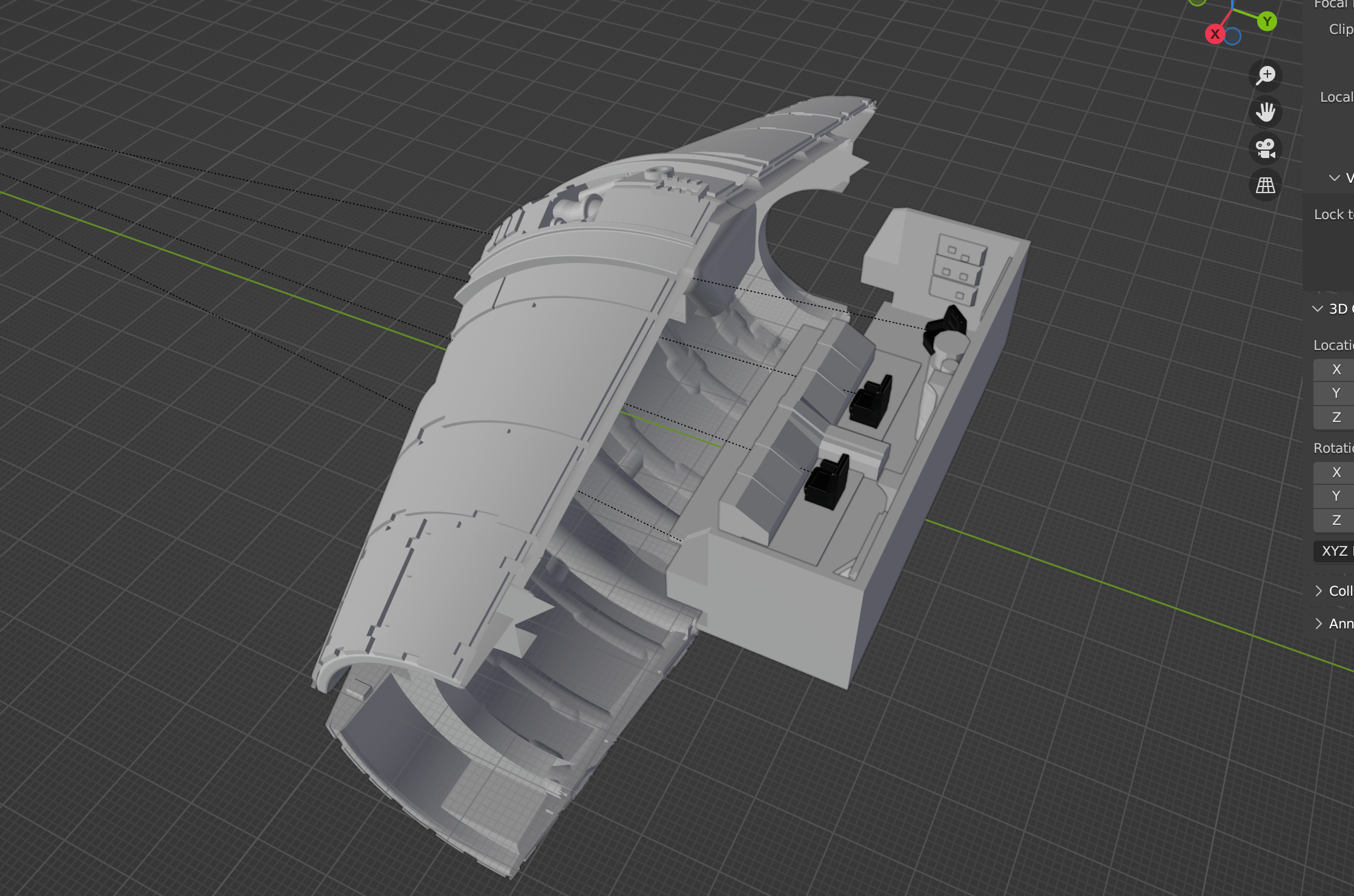Click the hollow blue negative Z gizmo circle
The width and height of the screenshot is (1354, 896).
(x=1232, y=36)
